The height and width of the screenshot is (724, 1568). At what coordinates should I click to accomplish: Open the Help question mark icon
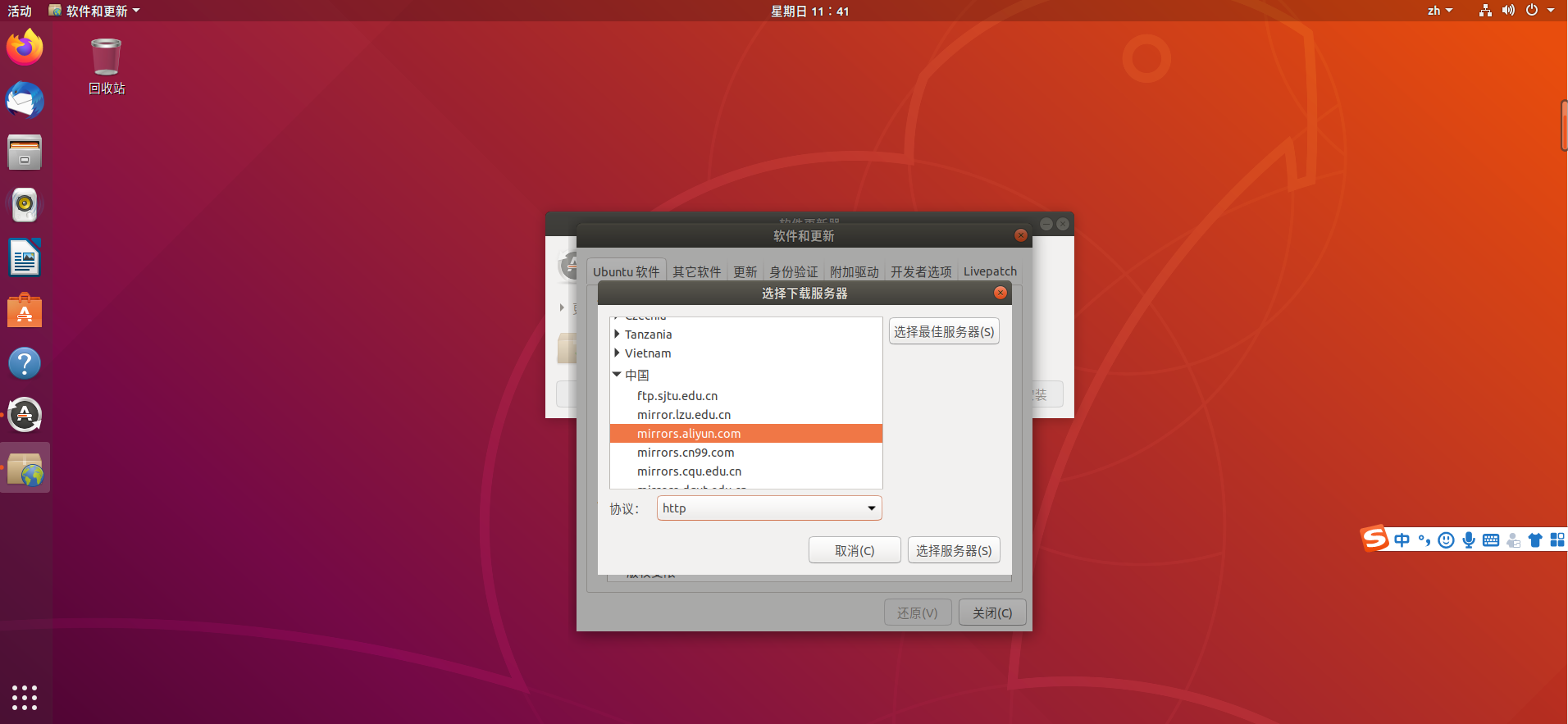(25, 363)
